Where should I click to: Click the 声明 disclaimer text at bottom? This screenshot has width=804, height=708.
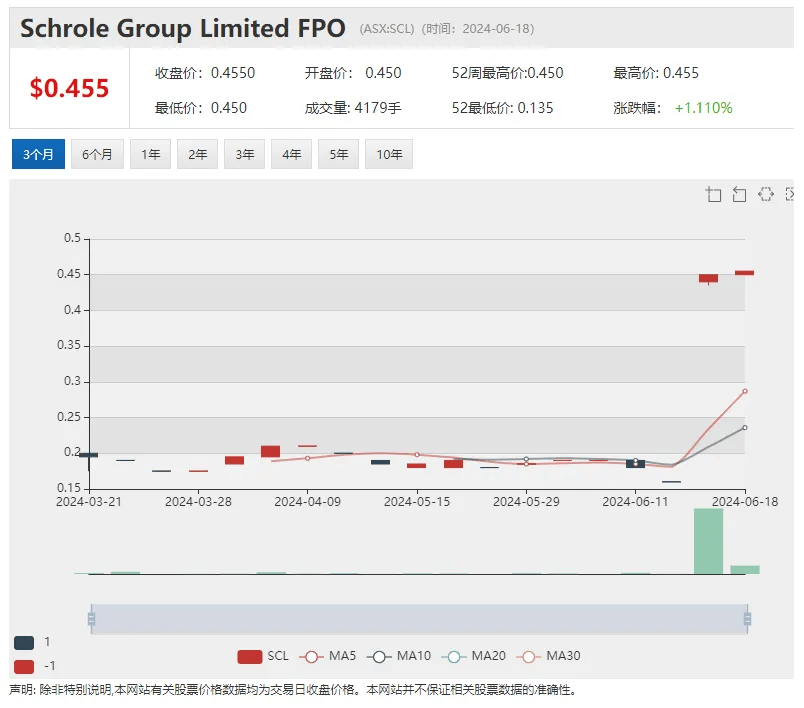tap(293, 690)
